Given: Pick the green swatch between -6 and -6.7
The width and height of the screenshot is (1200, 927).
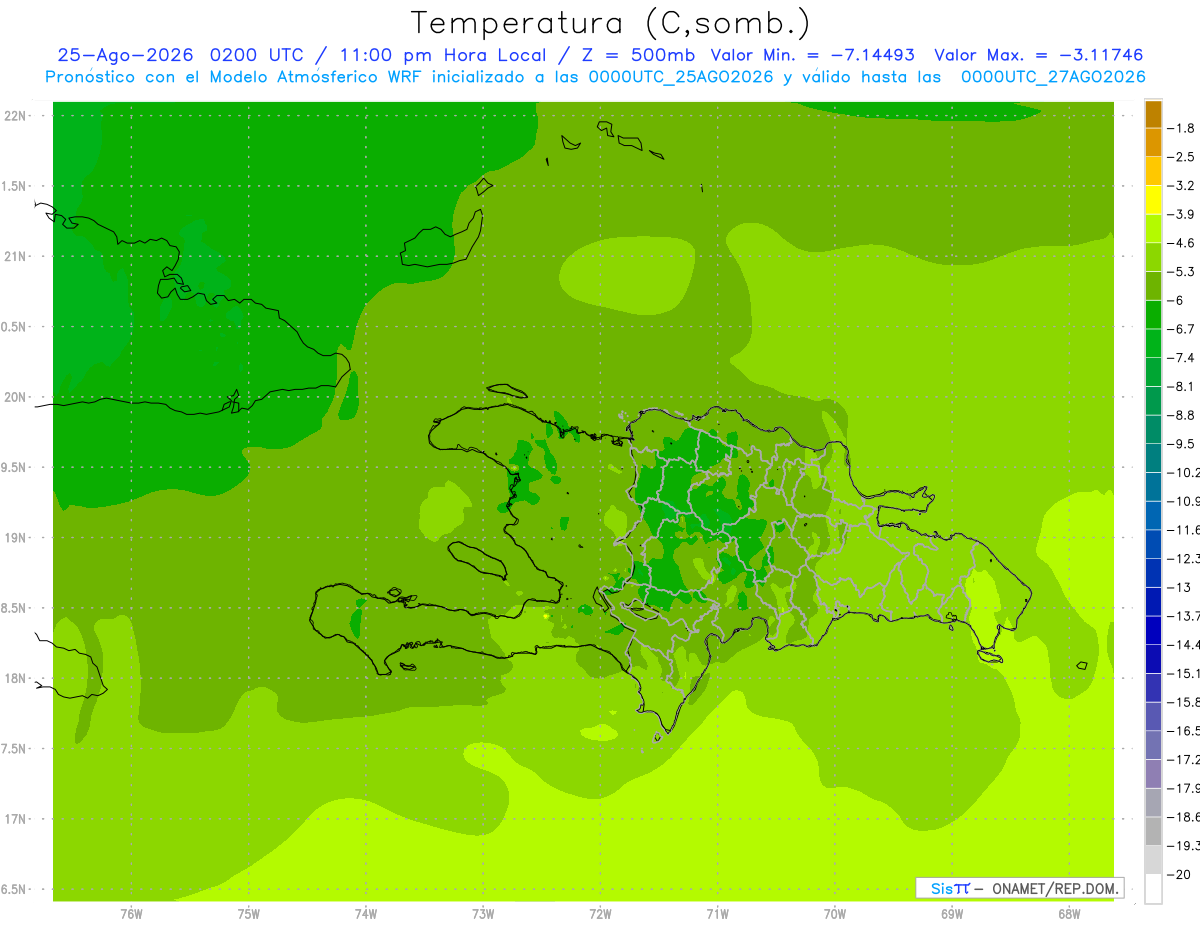Looking at the screenshot, I should 1153,315.
